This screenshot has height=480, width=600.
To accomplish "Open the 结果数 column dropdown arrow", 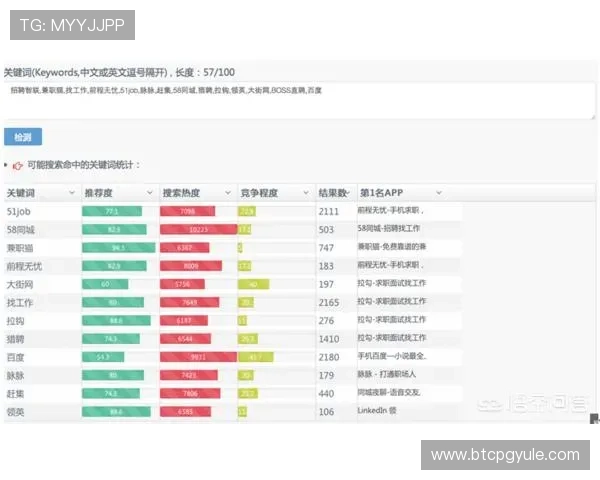I will (347, 193).
